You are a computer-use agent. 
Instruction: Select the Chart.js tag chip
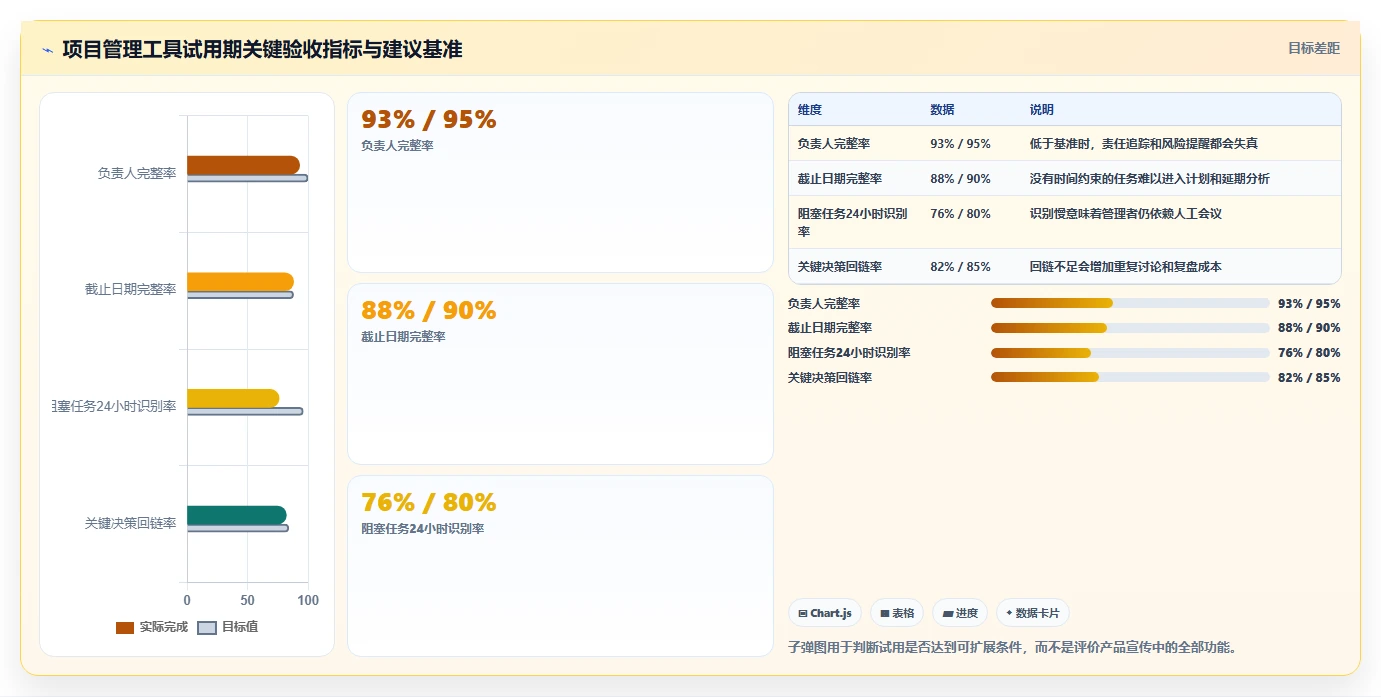pyautogui.click(x=825, y=613)
